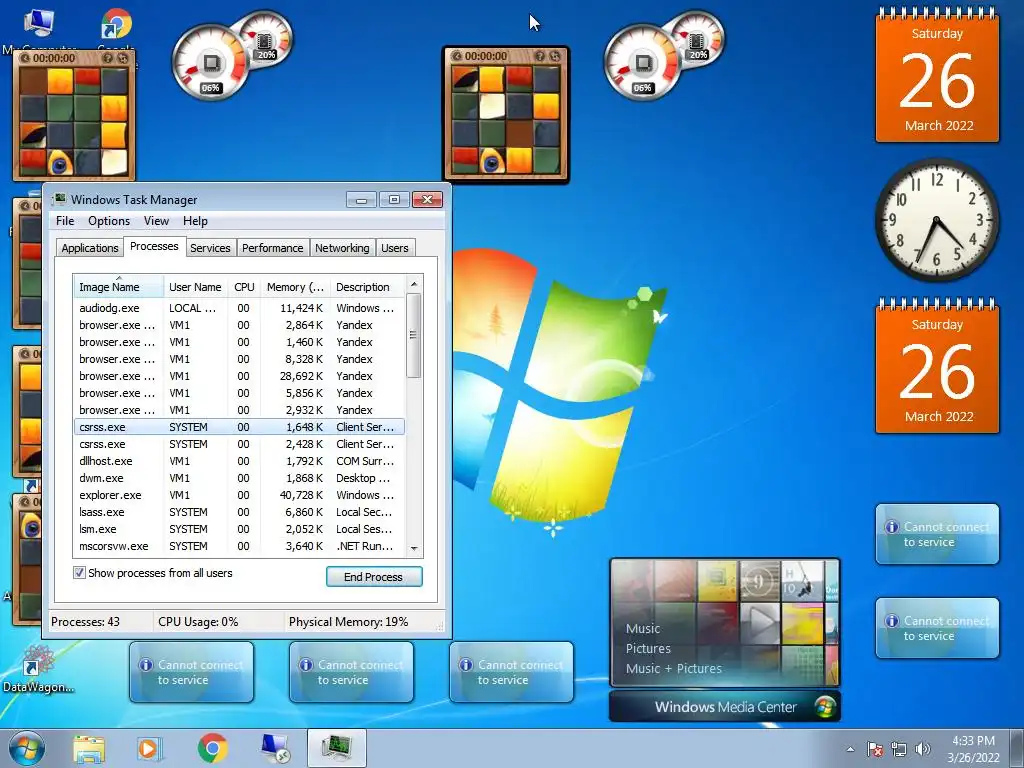Click the process list scroll up arrow
1024x768 pixels.
[x=413, y=284]
